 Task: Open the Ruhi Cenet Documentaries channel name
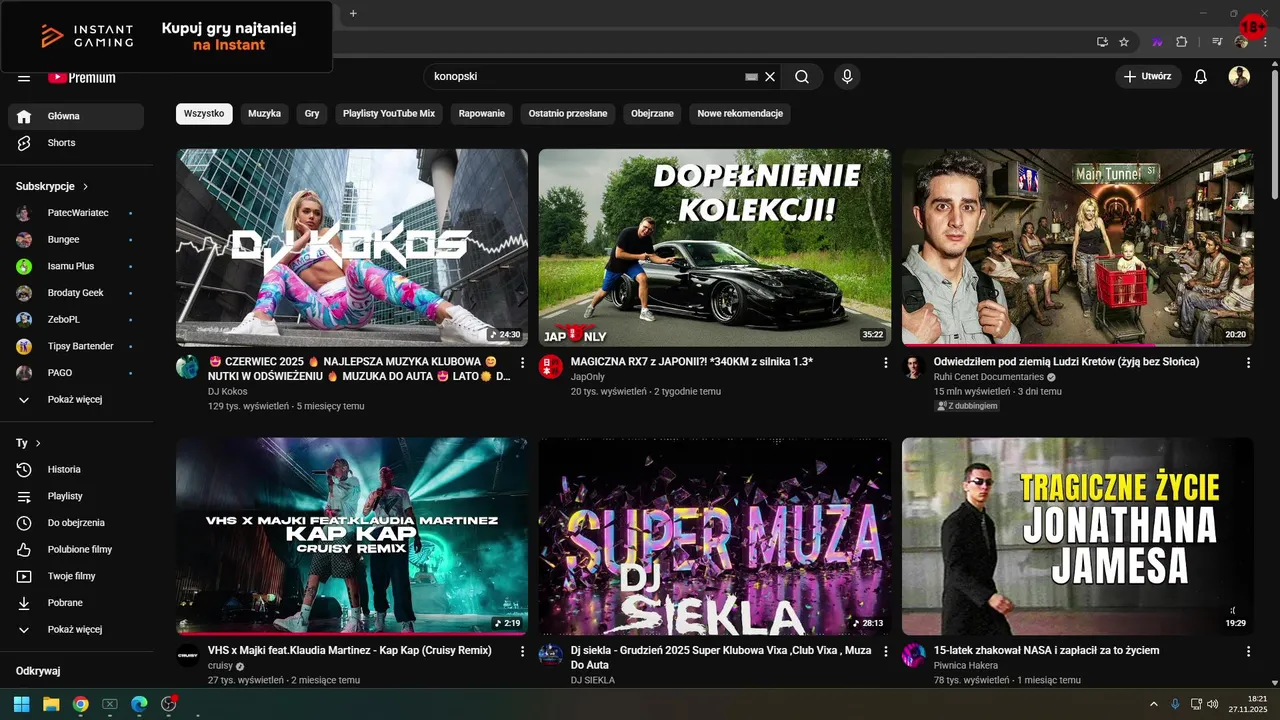tap(988, 377)
